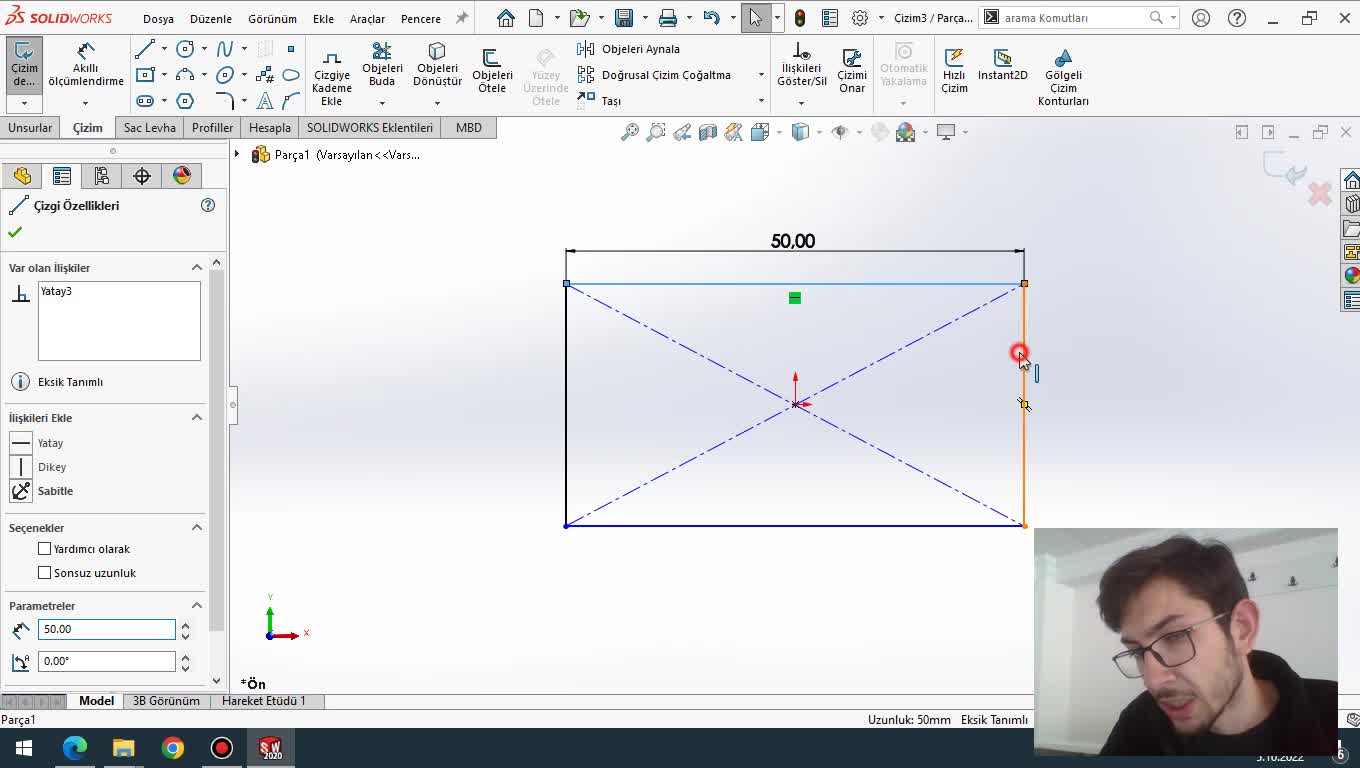Click the arama Komutları search box
Viewport: 1360px width, 768px height.
coord(1073,18)
